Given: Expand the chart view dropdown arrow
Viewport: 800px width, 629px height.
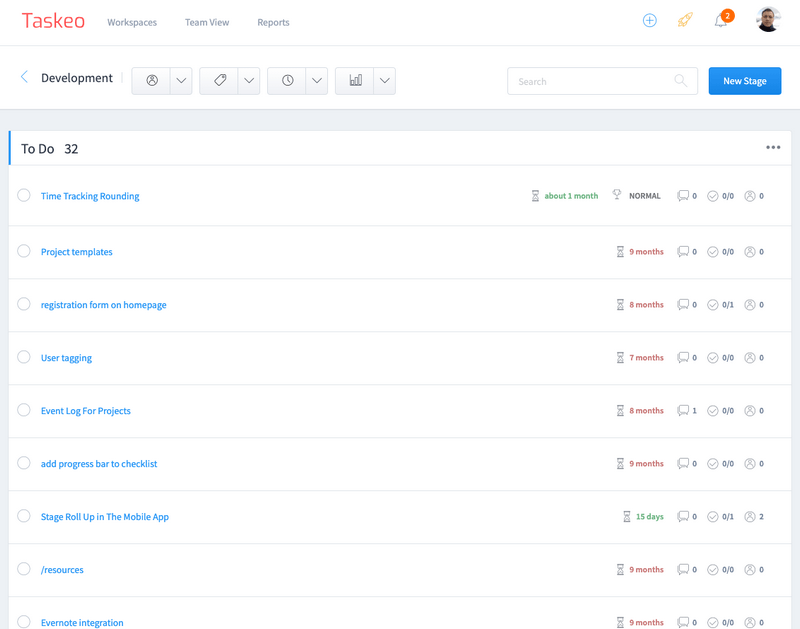Looking at the screenshot, I should tap(384, 81).
